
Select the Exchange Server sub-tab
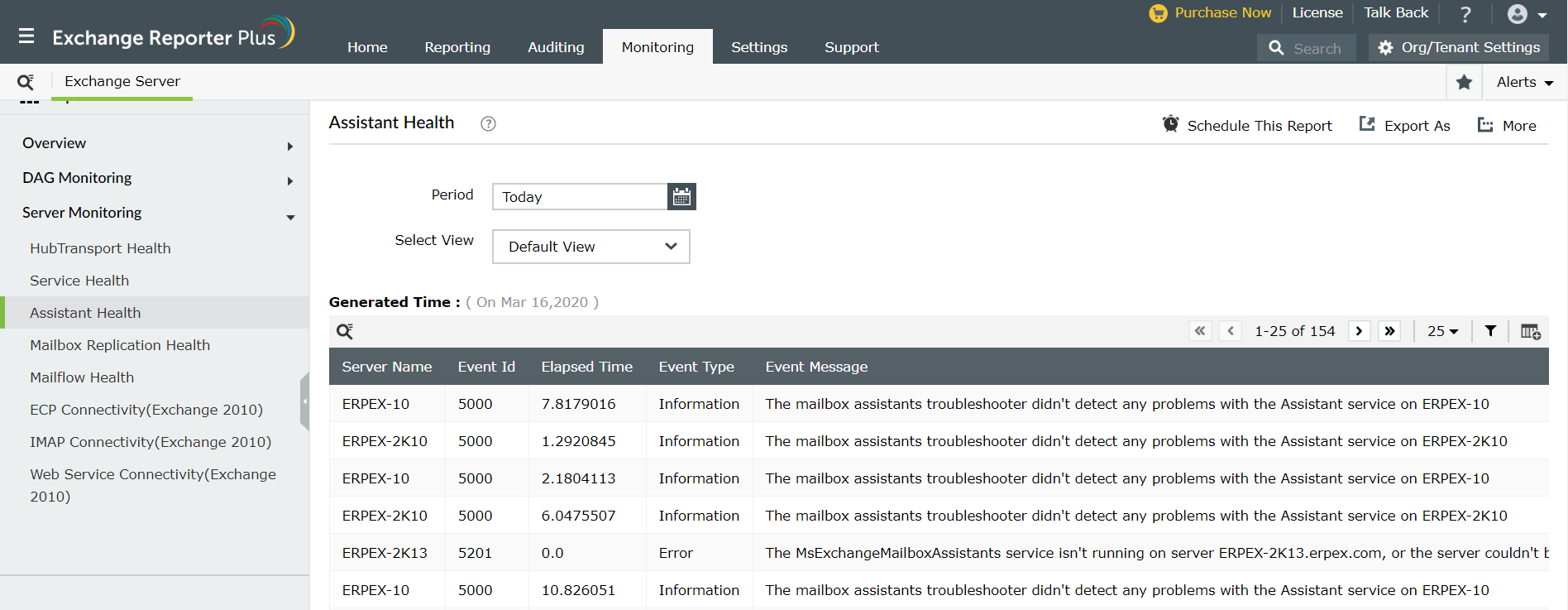pyautogui.click(x=122, y=81)
